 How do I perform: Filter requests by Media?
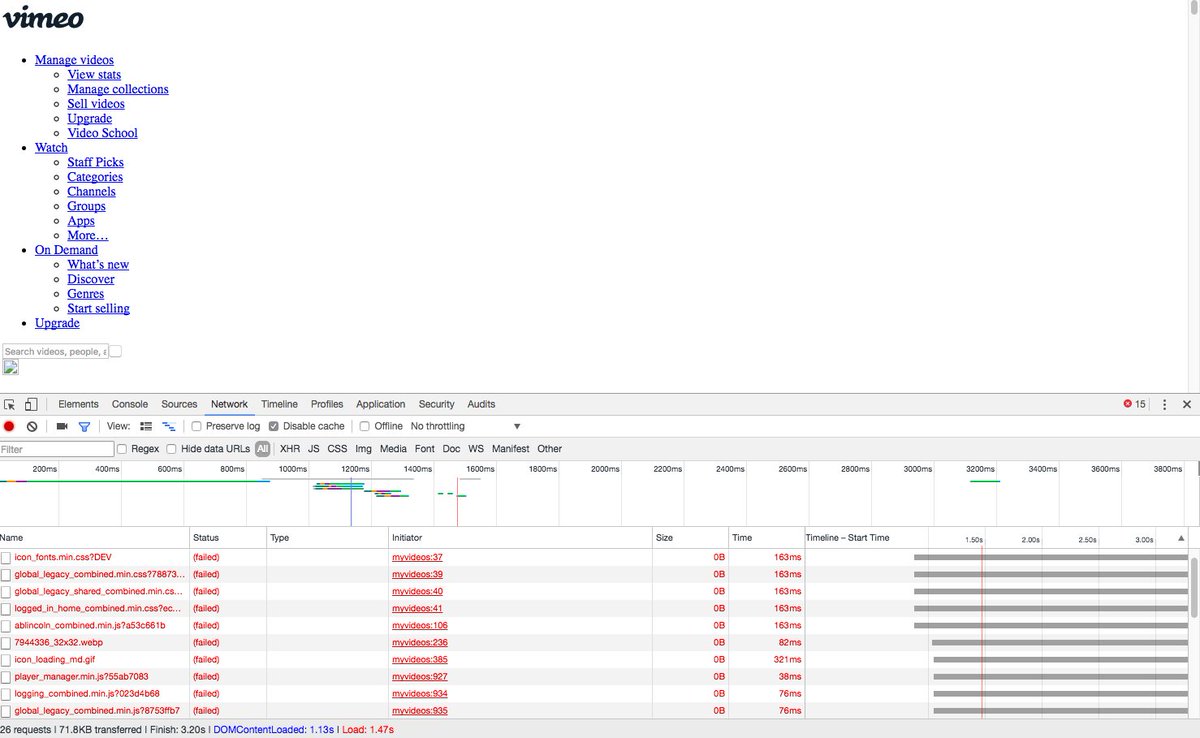click(393, 449)
